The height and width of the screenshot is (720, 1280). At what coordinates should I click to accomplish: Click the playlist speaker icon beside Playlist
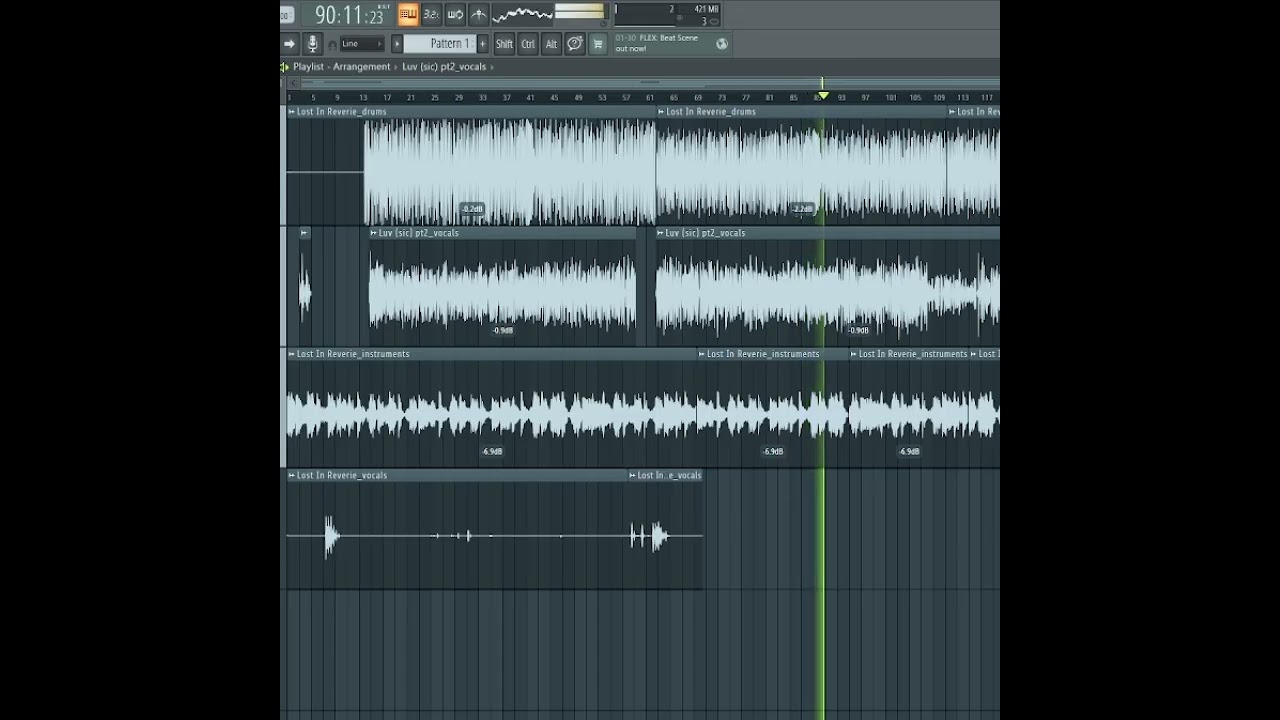[x=285, y=67]
